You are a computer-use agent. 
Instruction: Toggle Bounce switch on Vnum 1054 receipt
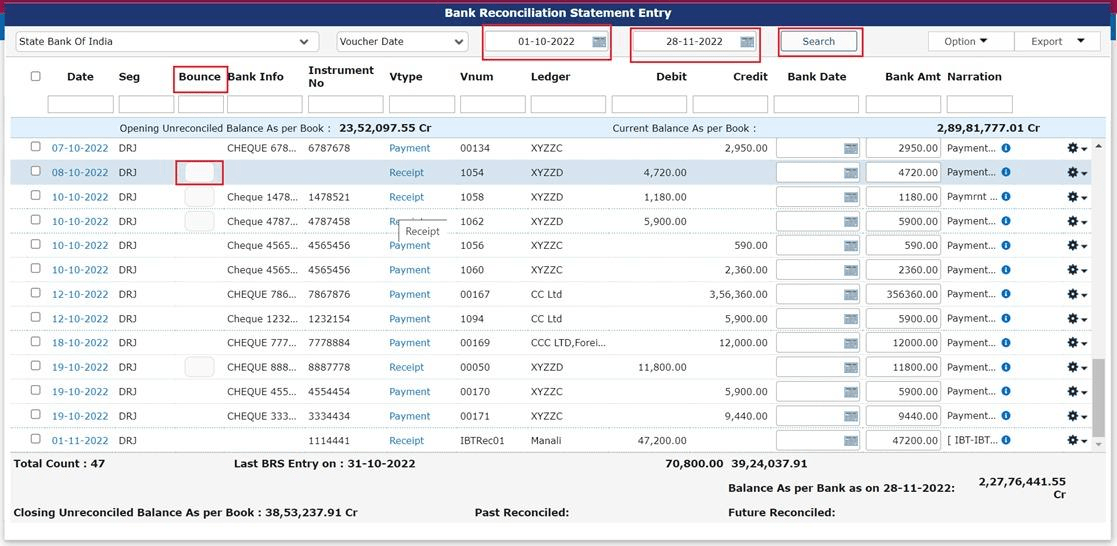(x=199, y=173)
